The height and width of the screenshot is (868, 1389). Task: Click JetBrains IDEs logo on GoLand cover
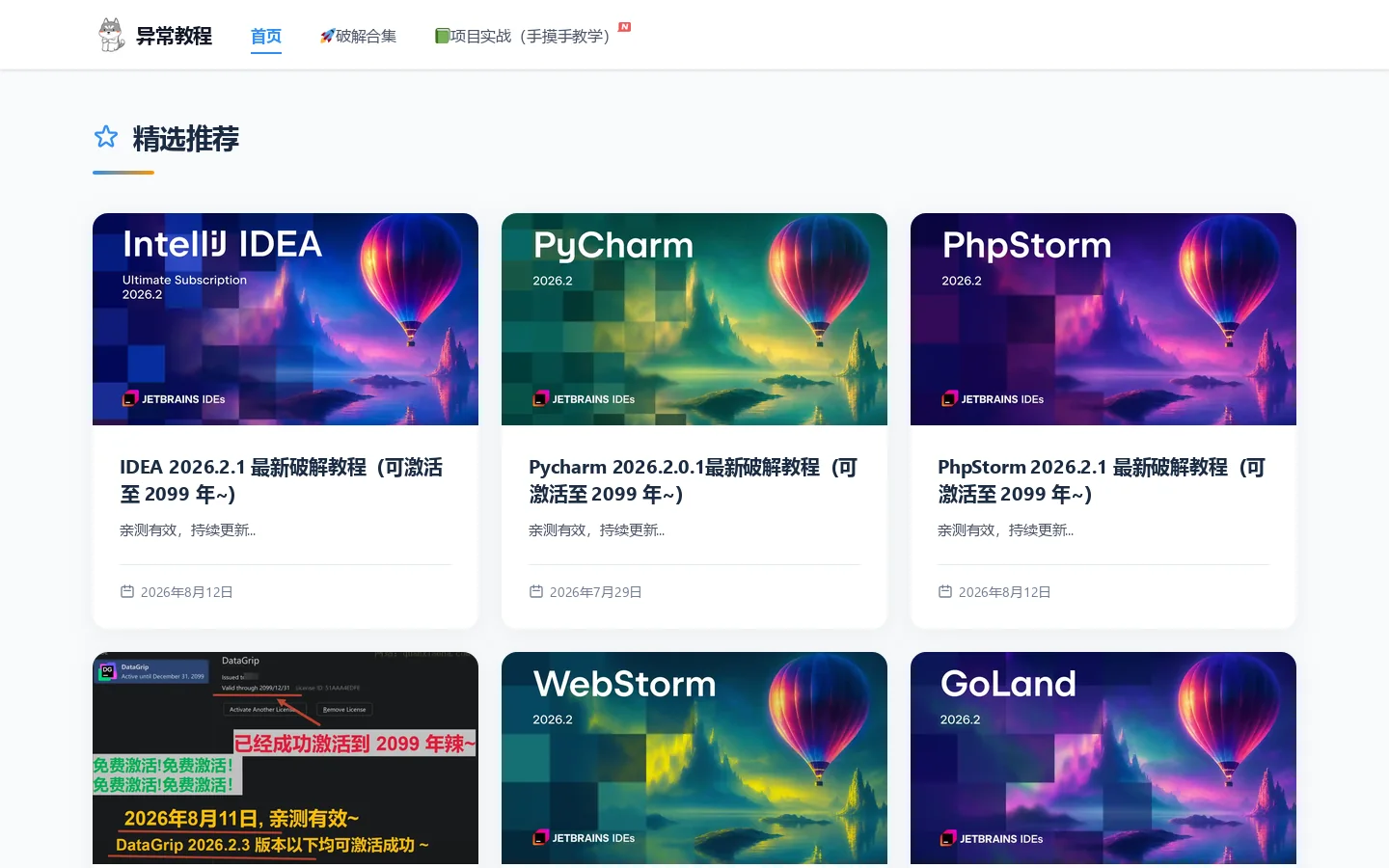992,839
